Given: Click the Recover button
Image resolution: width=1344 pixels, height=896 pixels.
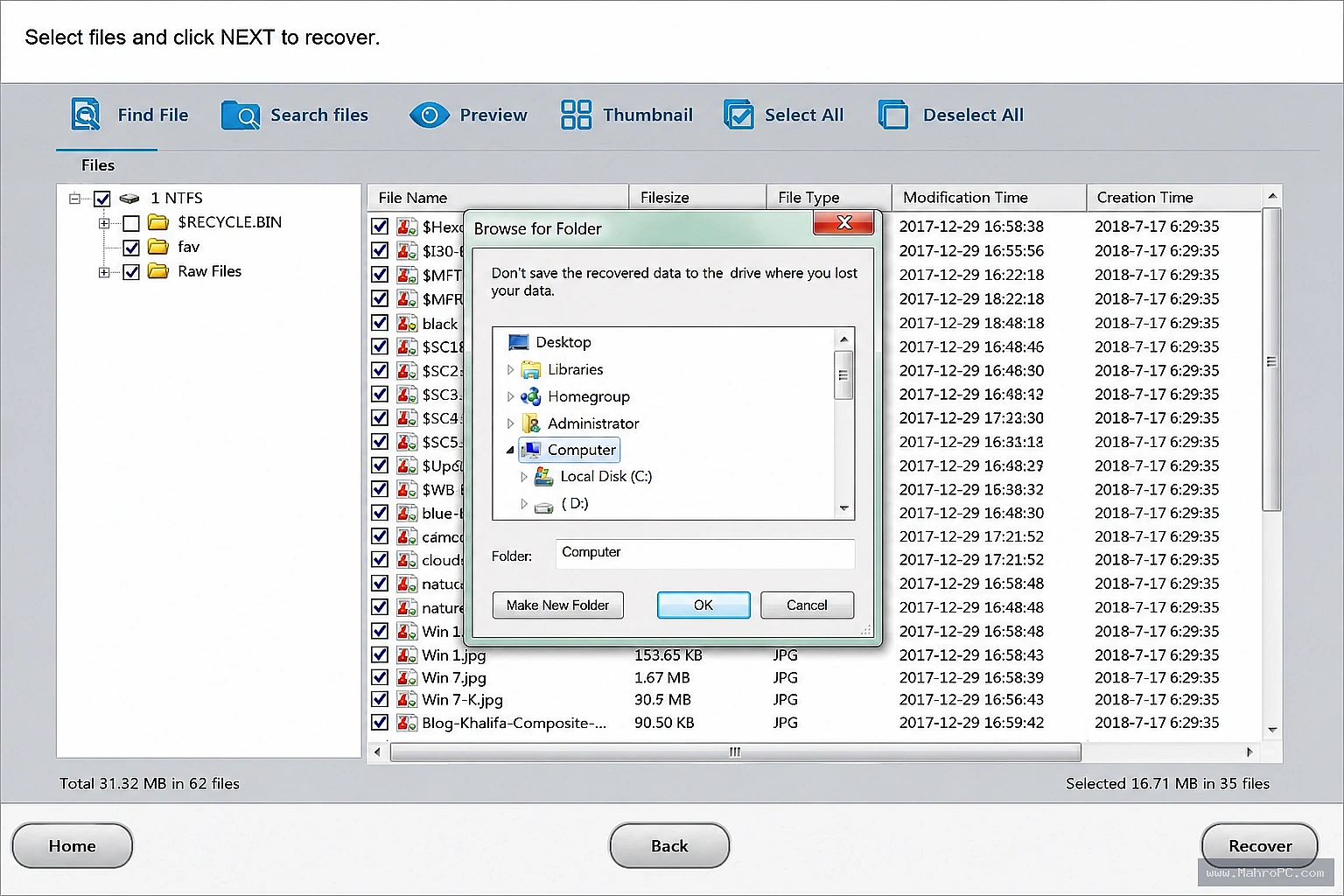Looking at the screenshot, I should (1260, 846).
